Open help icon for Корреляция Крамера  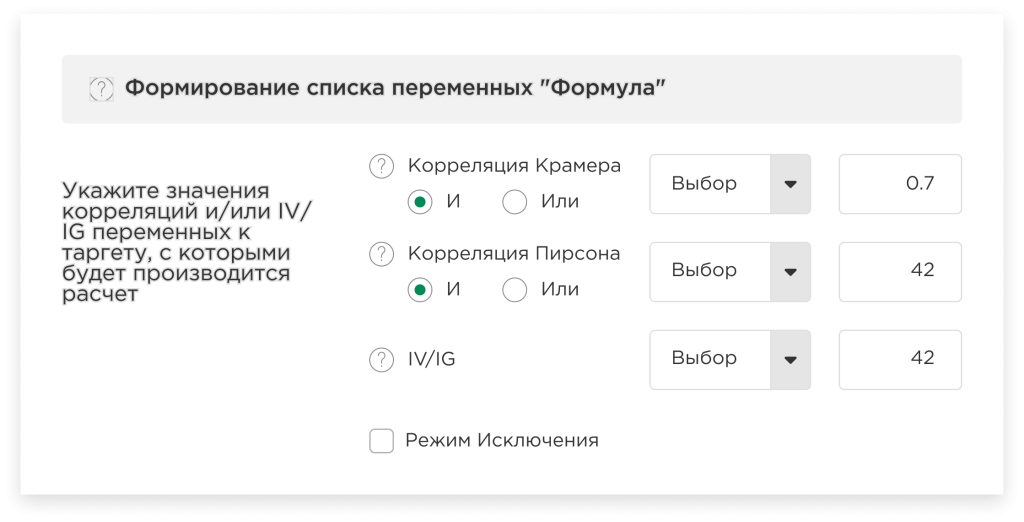(x=381, y=167)
